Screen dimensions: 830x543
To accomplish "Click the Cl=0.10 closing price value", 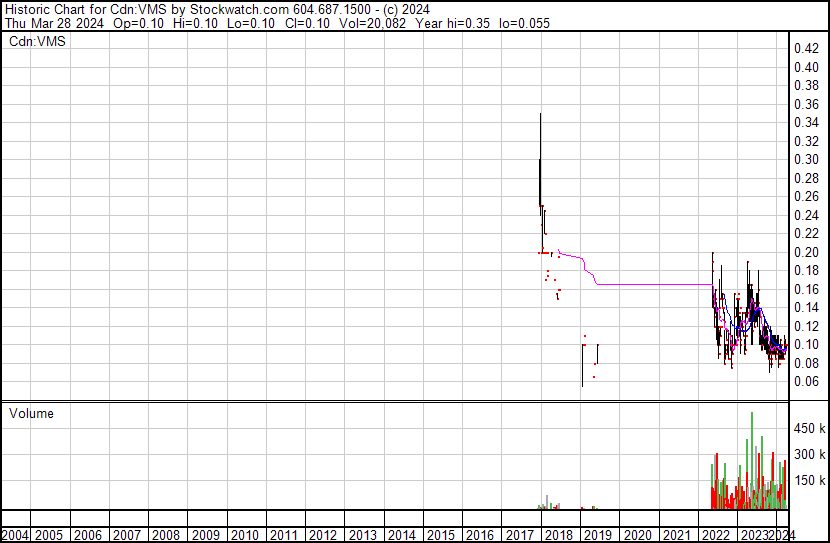I will [x=308, y=23].
